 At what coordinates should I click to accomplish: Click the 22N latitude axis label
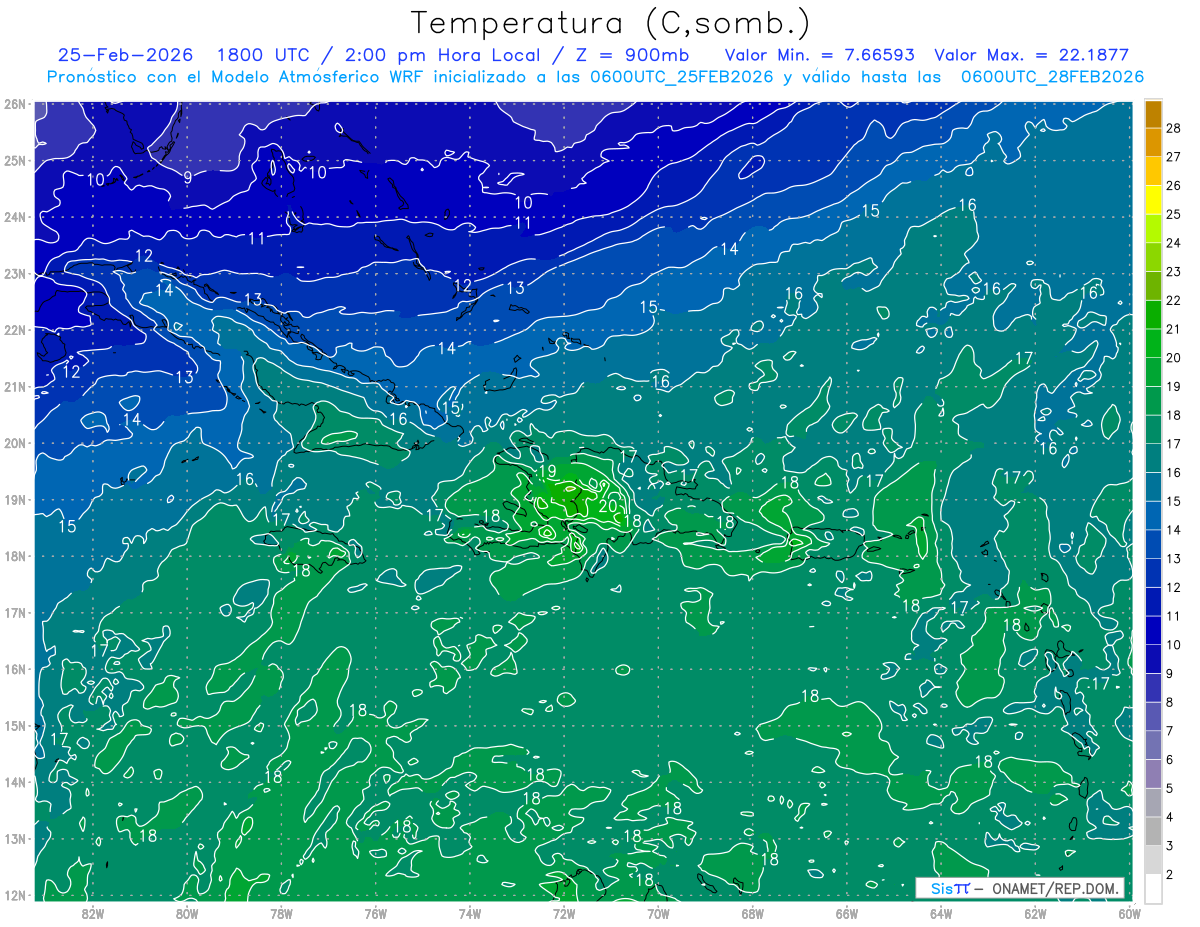[x=14, y=330]
